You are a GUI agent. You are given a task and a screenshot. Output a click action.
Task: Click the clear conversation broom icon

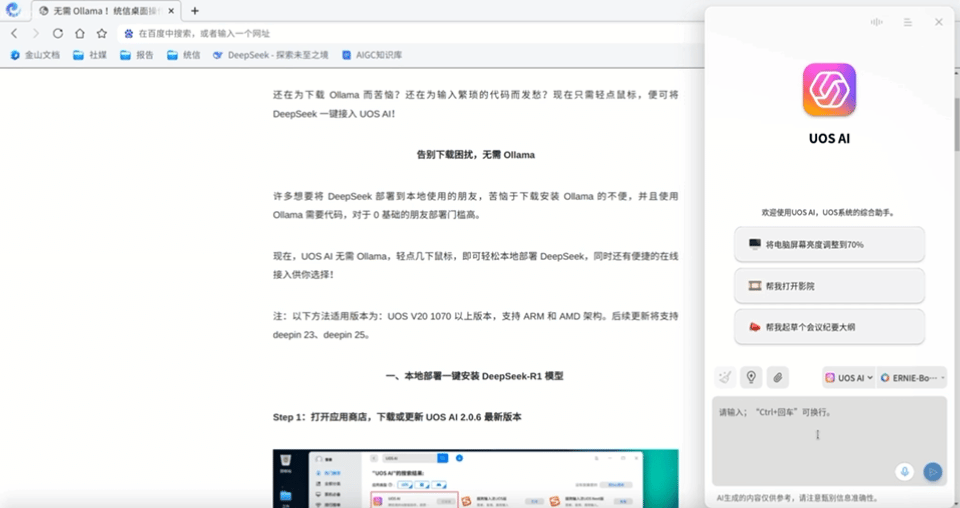[x=725, y=378]
